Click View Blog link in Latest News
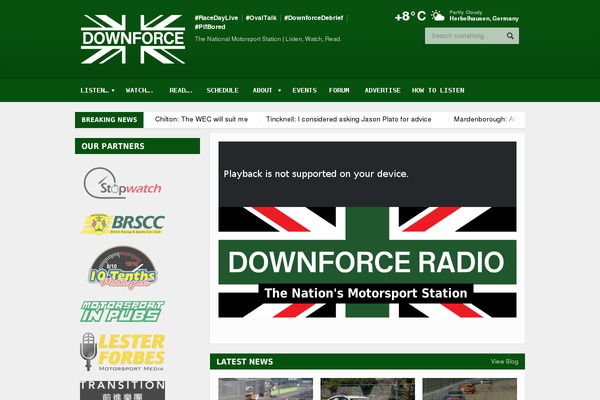600x400 pixels. pos(504,361)
